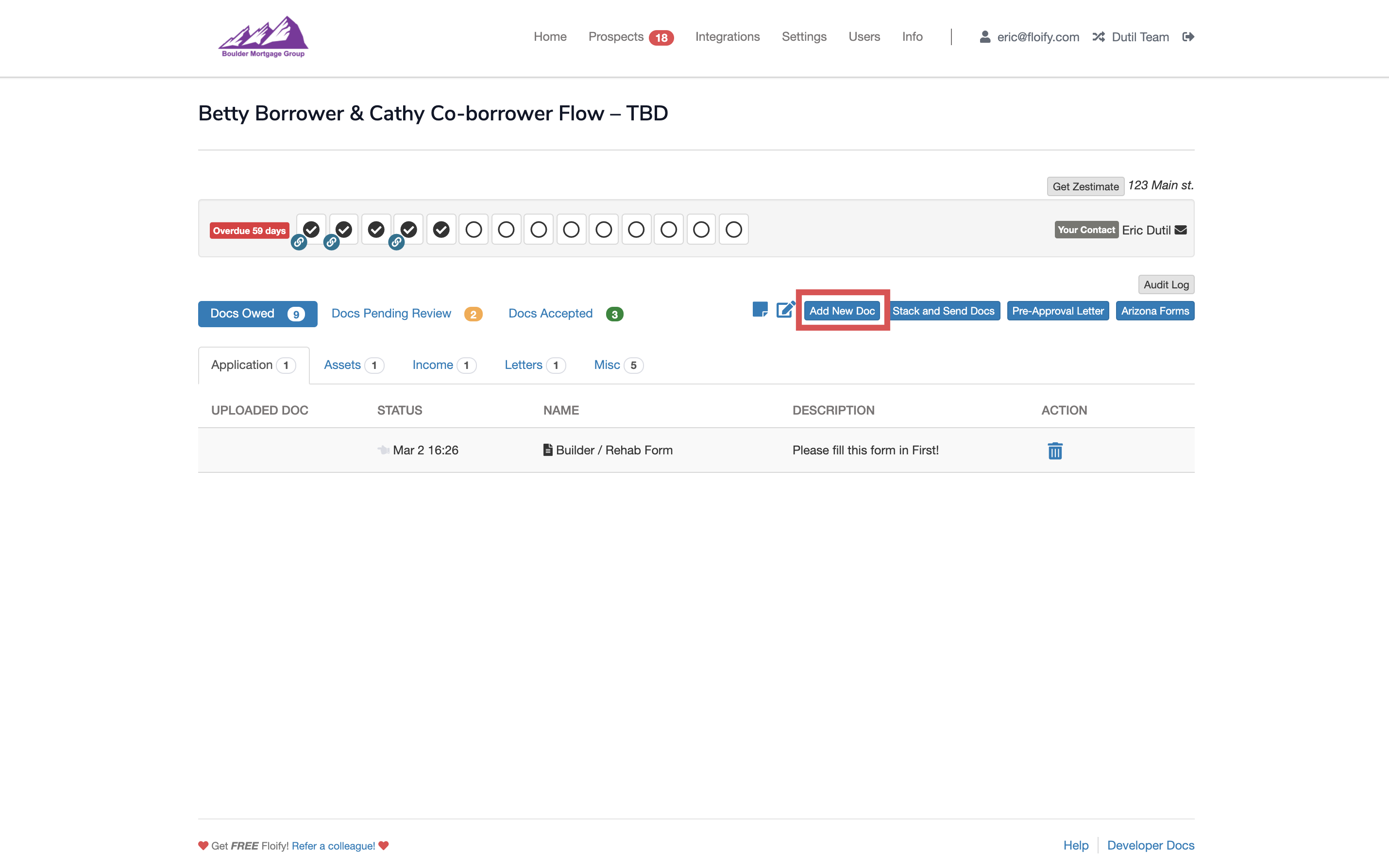Click the Boulder Mortgage Group logo
Screen dimensions: 1389x868
click(264, 37)
